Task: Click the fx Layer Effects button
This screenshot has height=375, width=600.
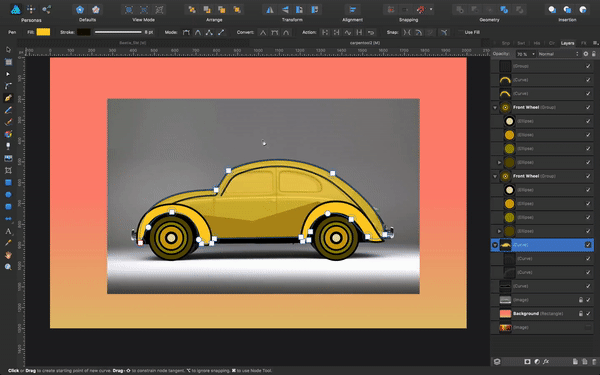Action: coord(546,362)
